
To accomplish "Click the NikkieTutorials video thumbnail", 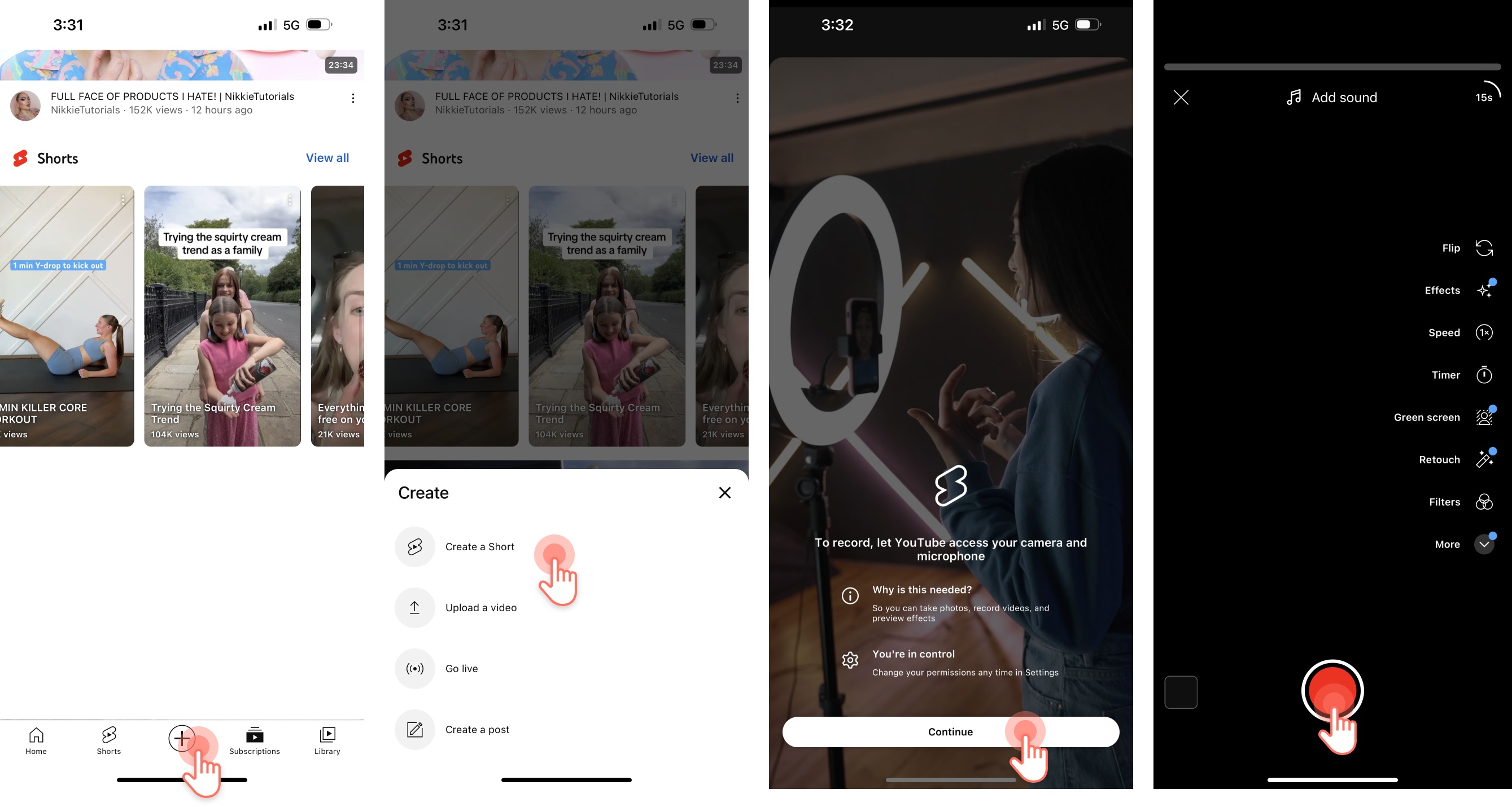I will 181,56.
